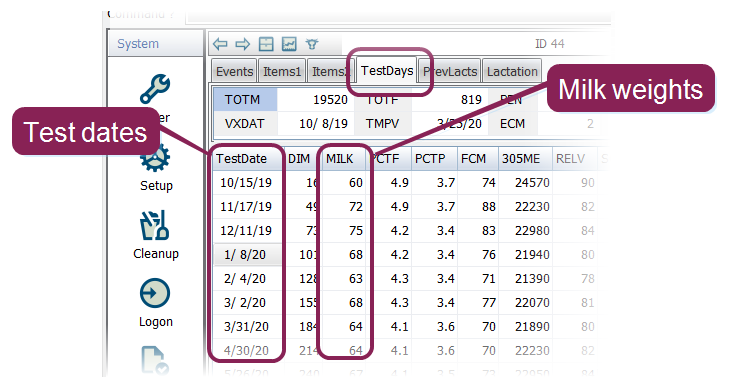Select test date 4/30/20 row
732x389 pixels.
tap(246, 351)
